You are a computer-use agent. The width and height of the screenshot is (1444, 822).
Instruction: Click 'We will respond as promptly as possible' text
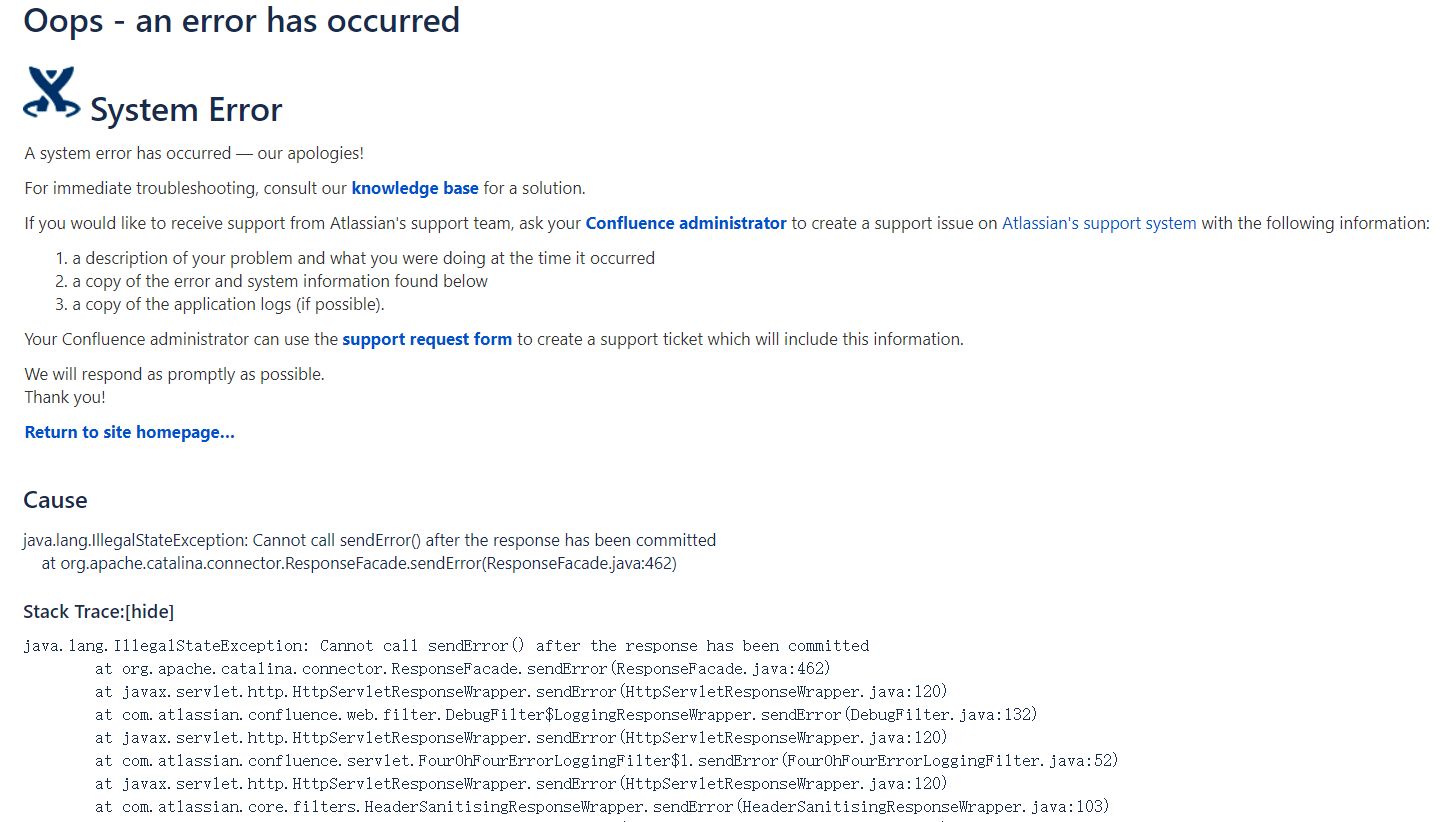pyautogui.click(x=175, y=374)
